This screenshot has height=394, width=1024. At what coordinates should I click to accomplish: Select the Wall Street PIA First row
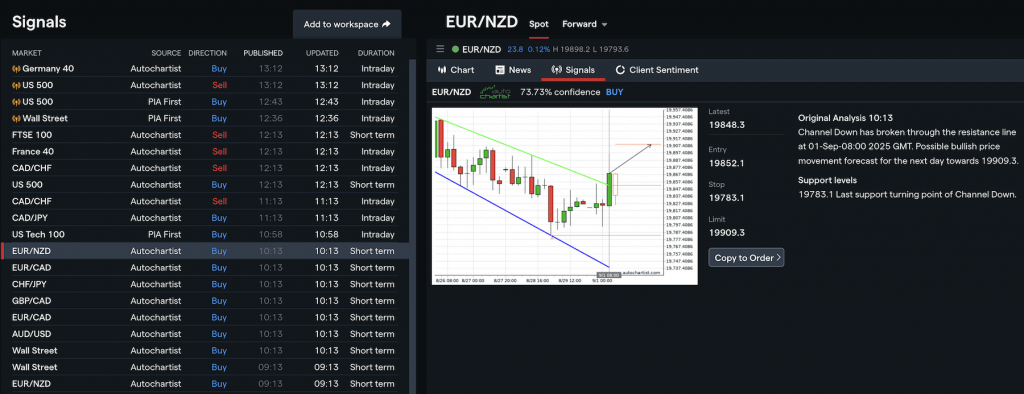[203, 118]
